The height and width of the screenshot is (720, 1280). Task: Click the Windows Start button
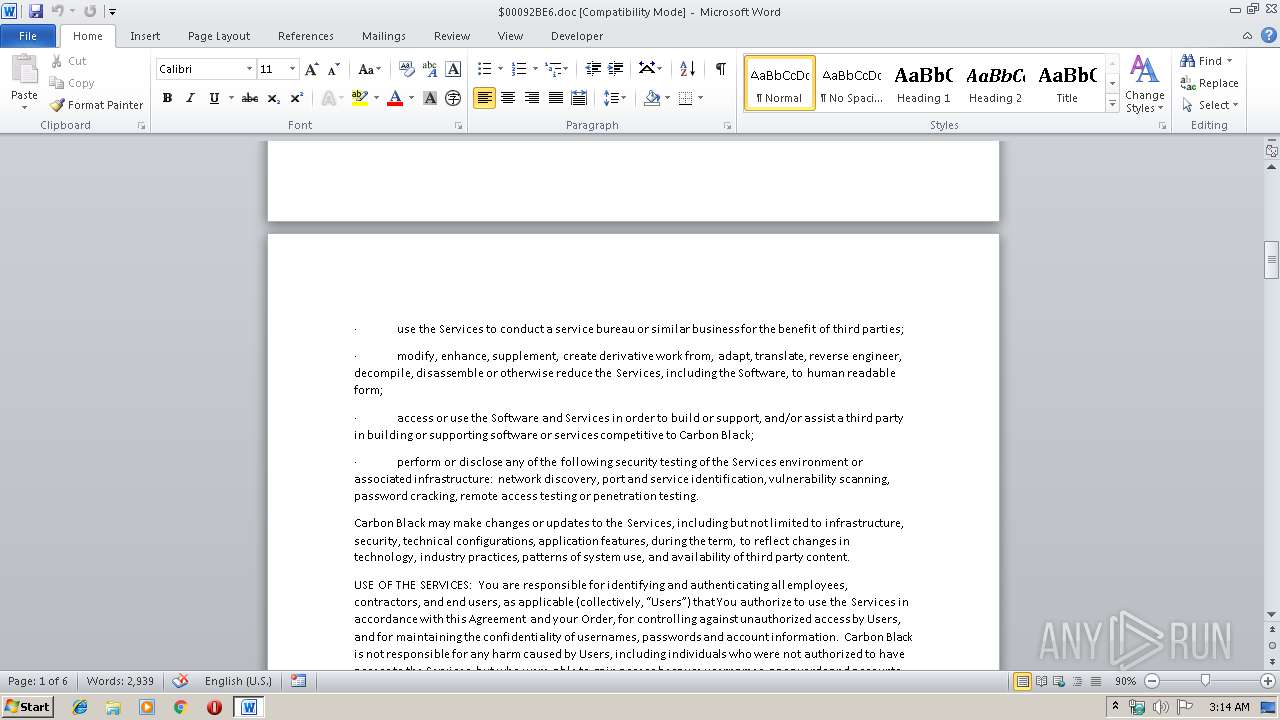[x=27, y=707]
